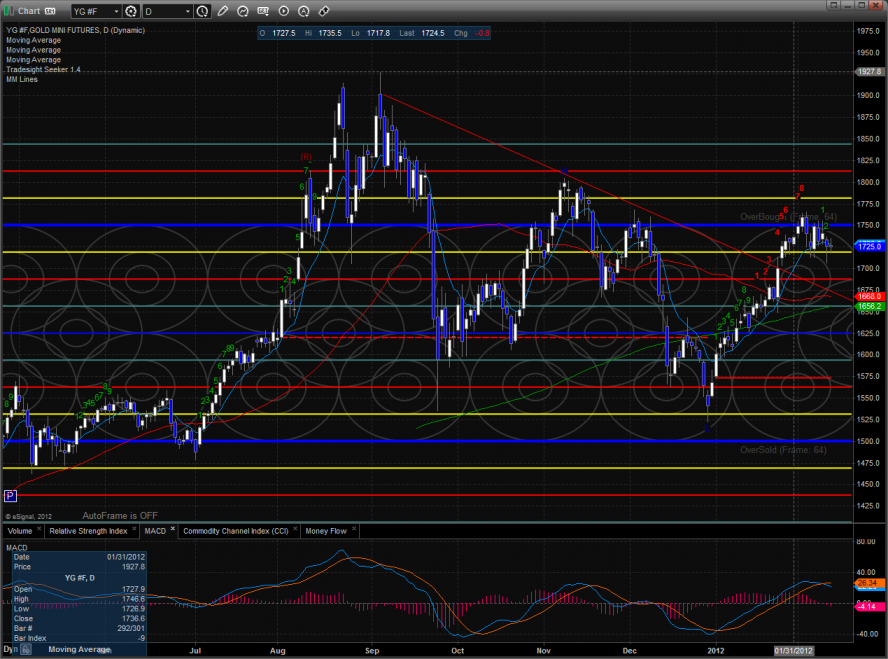The image size is (888, 659).
Task: Toggle the Dyn scaling button at bottom left
Action: coord(8,649)
